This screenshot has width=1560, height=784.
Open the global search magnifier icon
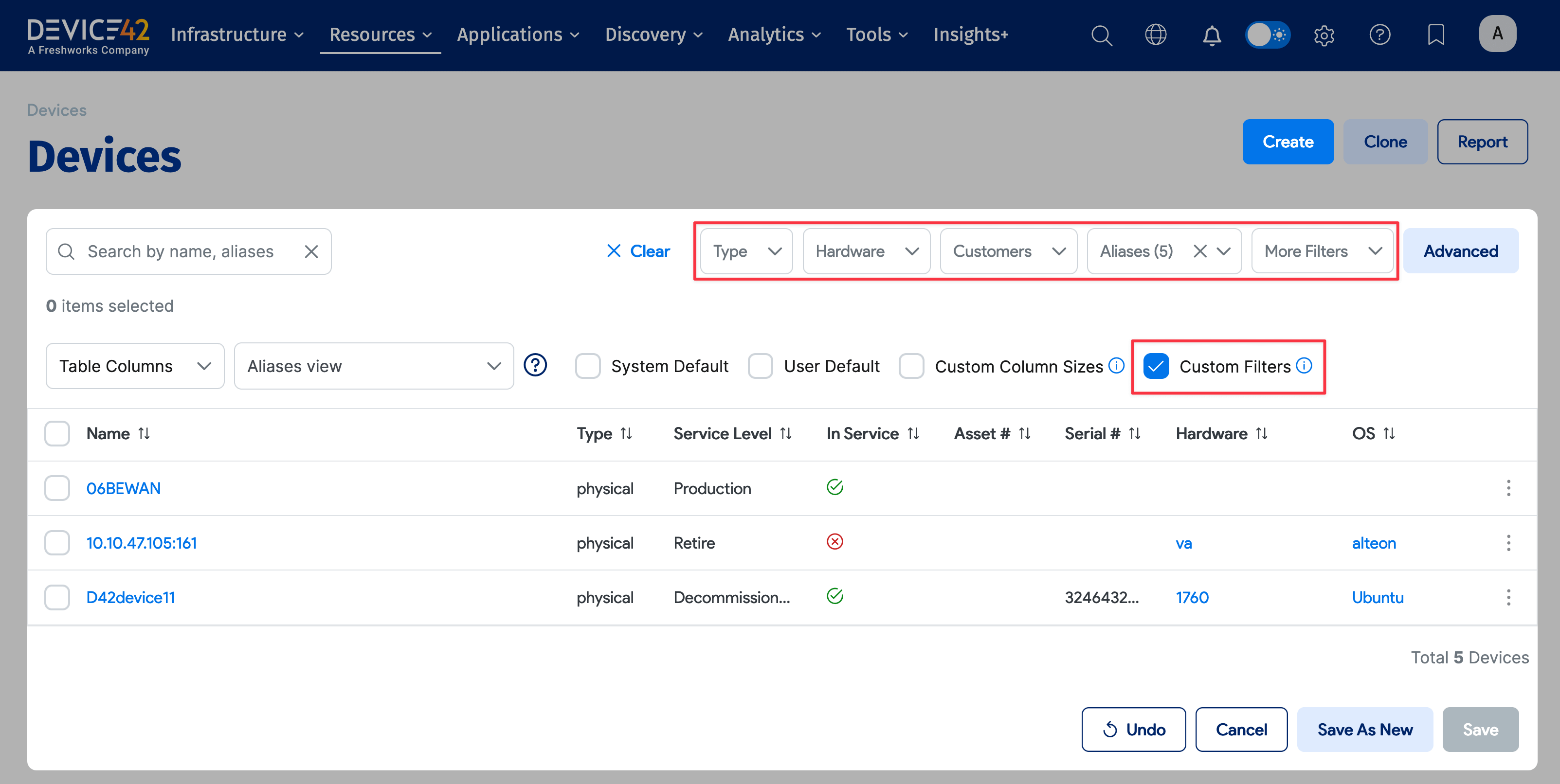coord(1101,35)
